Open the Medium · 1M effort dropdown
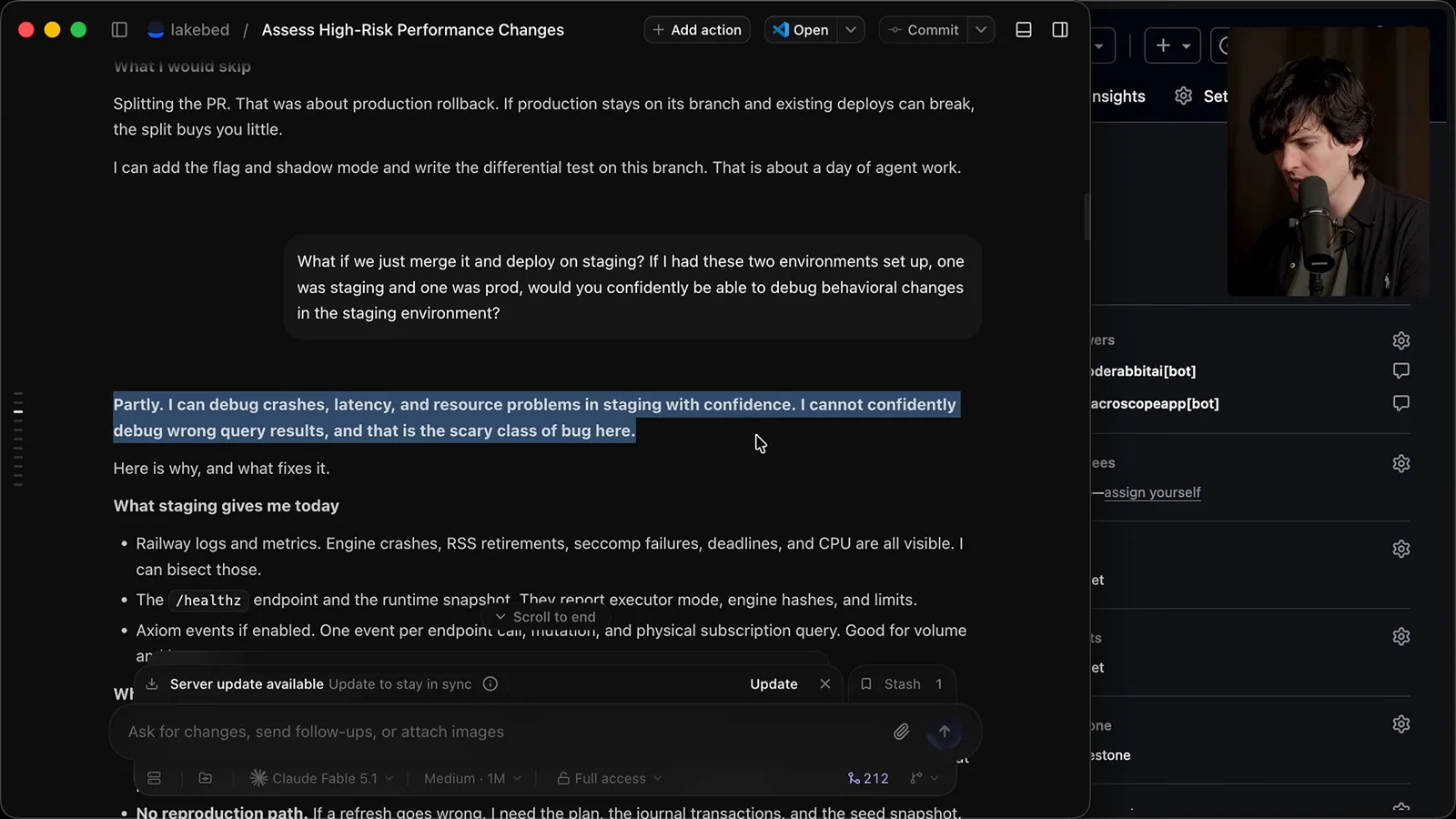Screen dimensions: 1456x819 pos(472,779)
